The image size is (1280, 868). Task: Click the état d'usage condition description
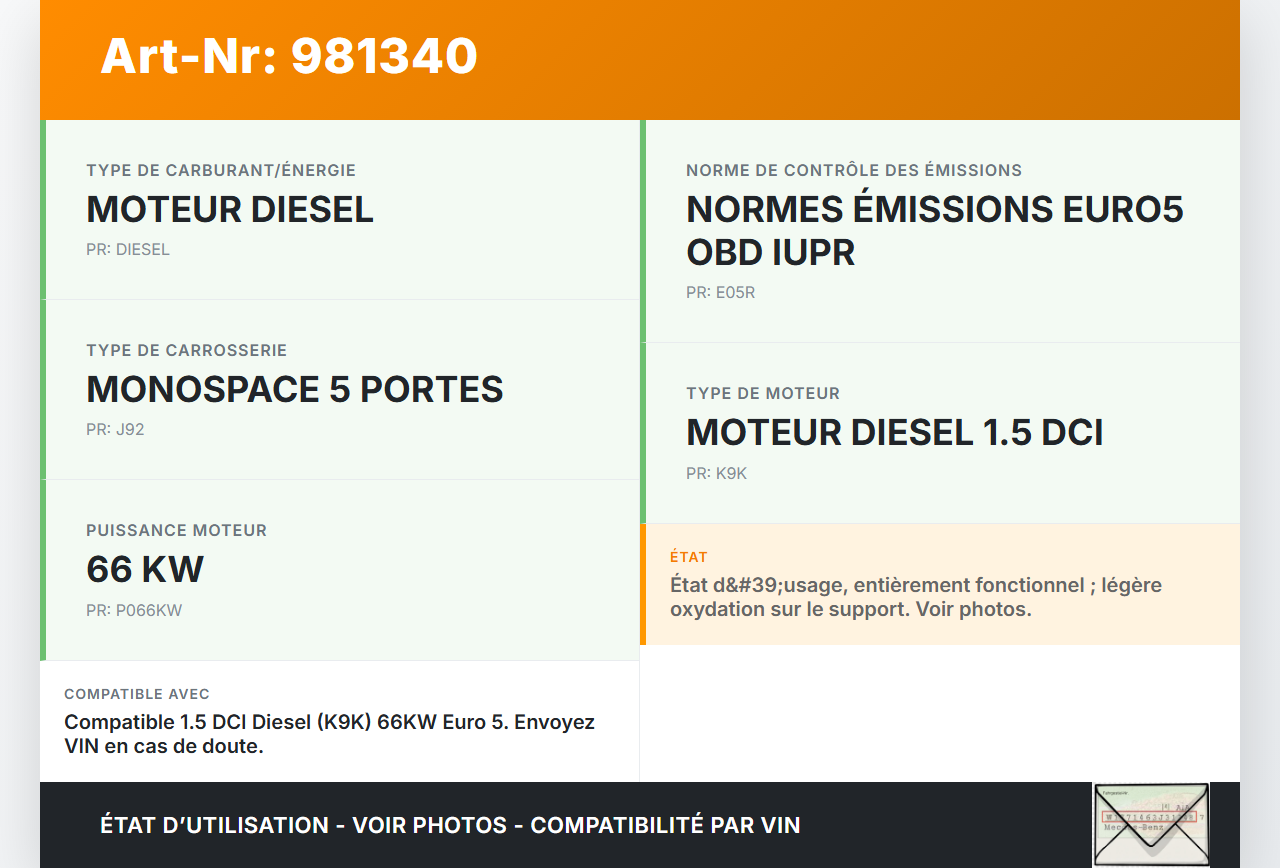click(915, 597)
